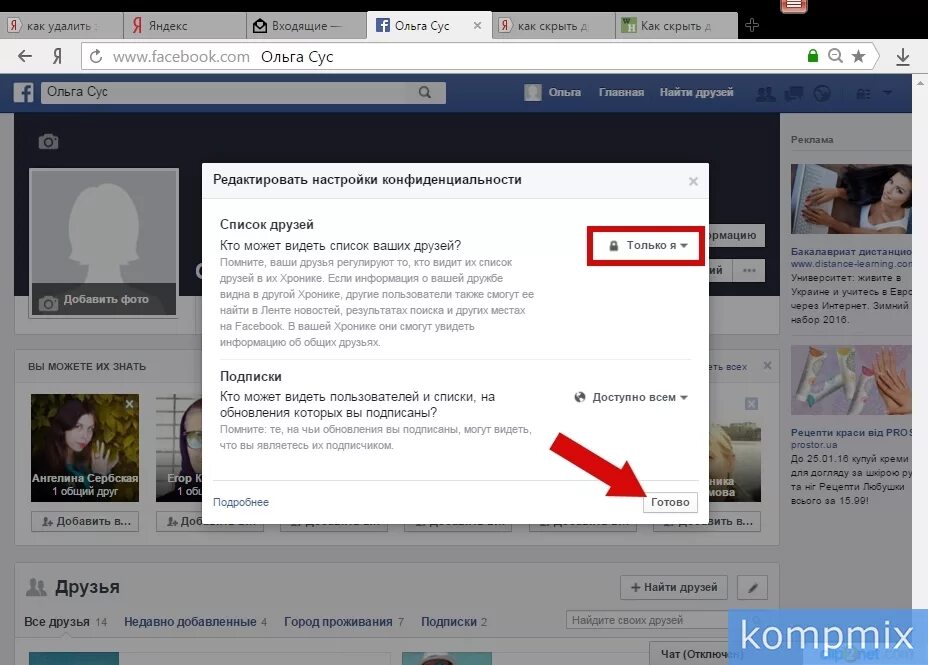
Task: Open the hand cream ad image
Action: coord(851,380)
